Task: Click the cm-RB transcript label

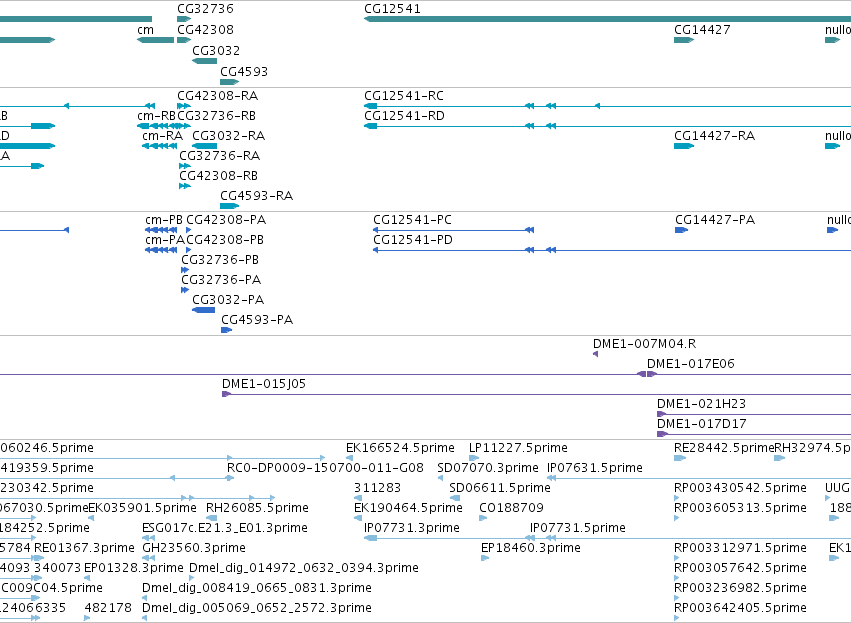Action: point(156,116)
